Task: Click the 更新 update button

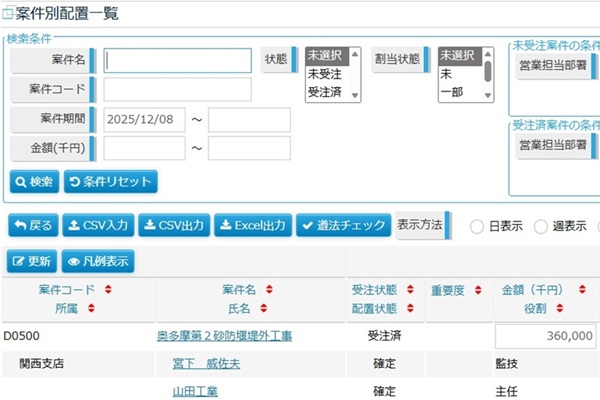Action: (32, 261)
